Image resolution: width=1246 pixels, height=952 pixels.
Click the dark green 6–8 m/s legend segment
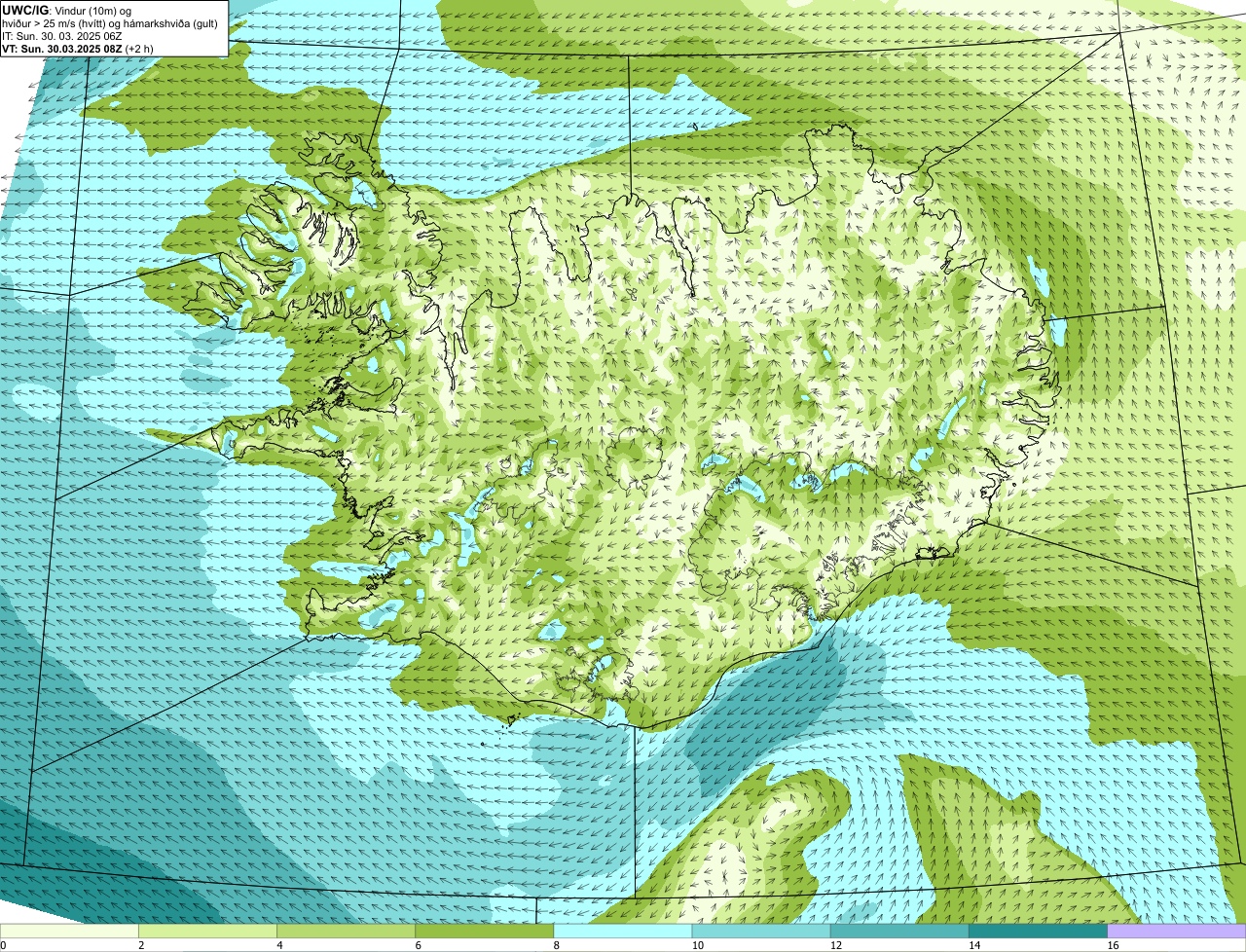tap(485, 931)
